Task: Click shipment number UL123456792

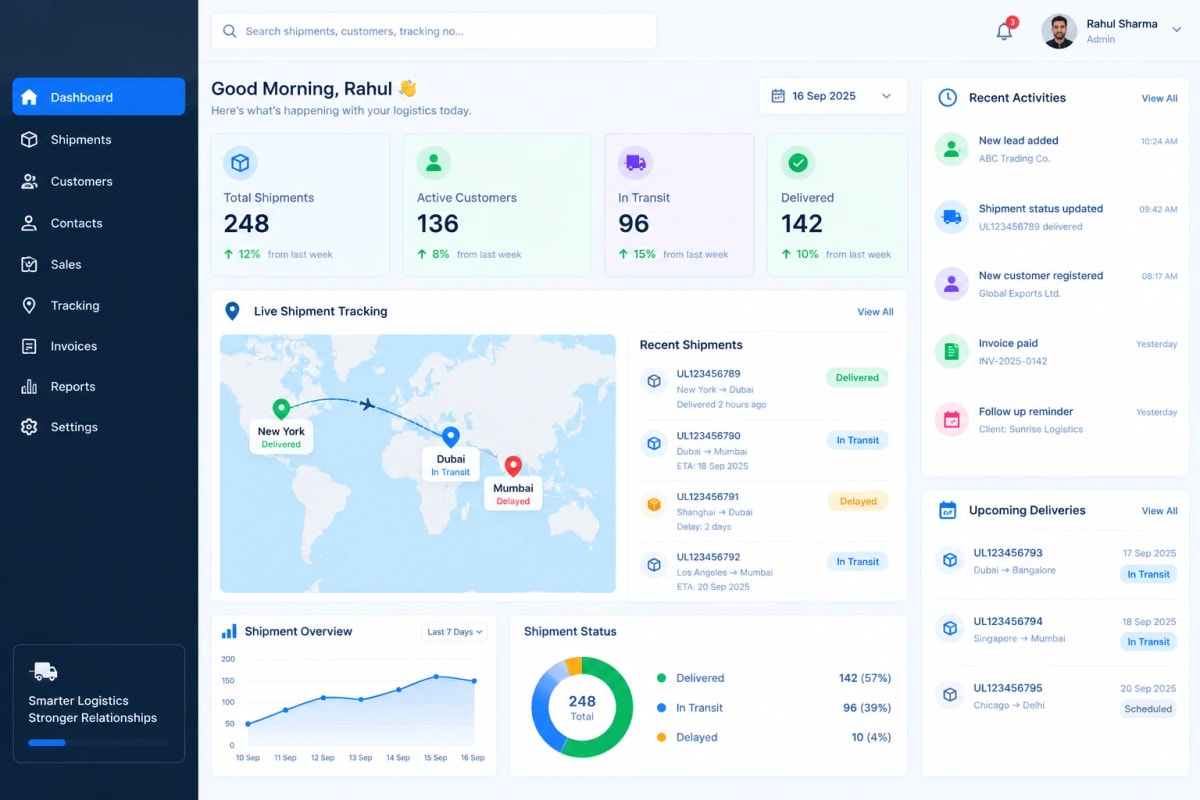Action: (708, 557)
